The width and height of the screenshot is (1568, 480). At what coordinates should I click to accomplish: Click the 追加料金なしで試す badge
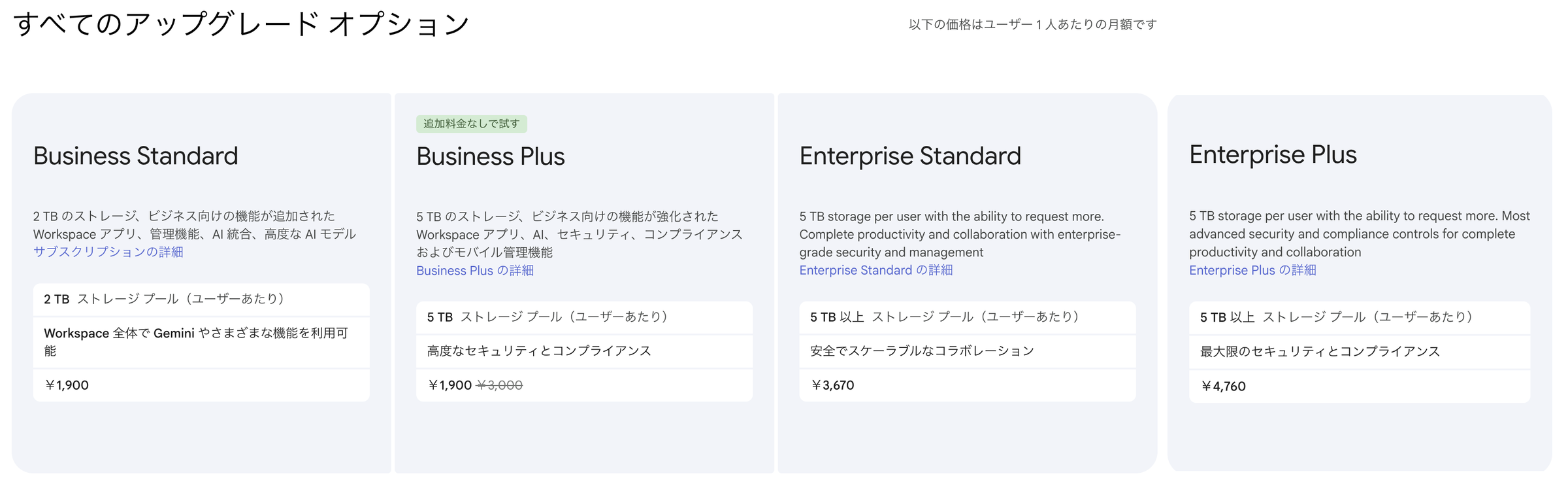472,124
